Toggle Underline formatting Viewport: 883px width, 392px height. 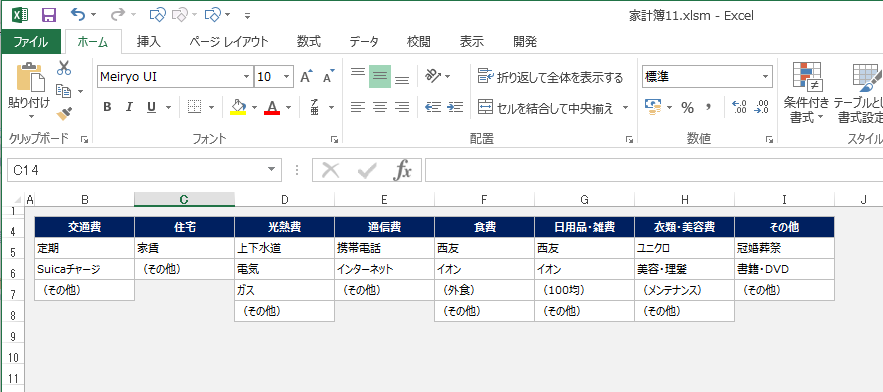pyautogui.click(x=151, y=107)
